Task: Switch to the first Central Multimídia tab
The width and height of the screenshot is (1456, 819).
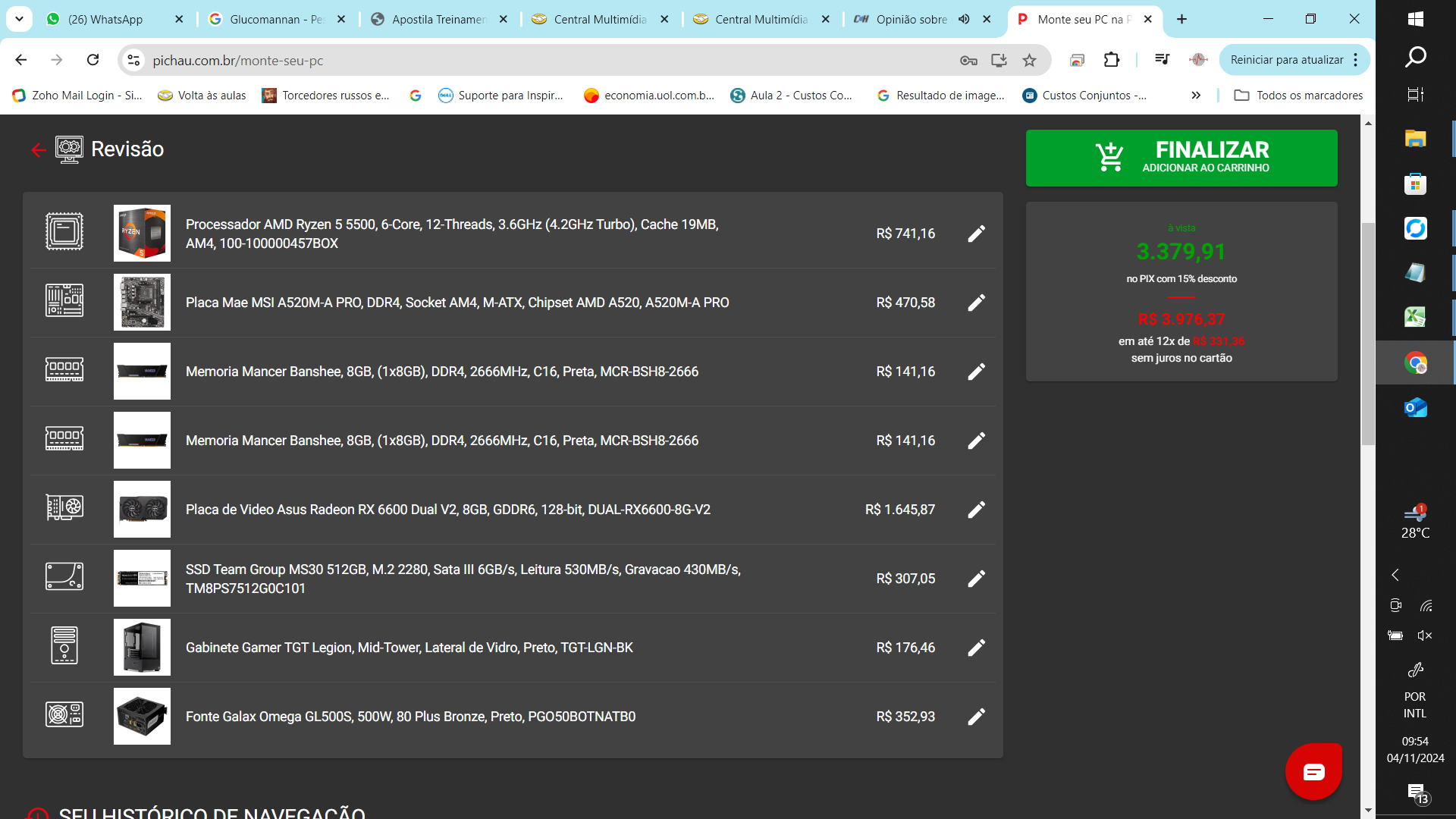Action: 600,20
